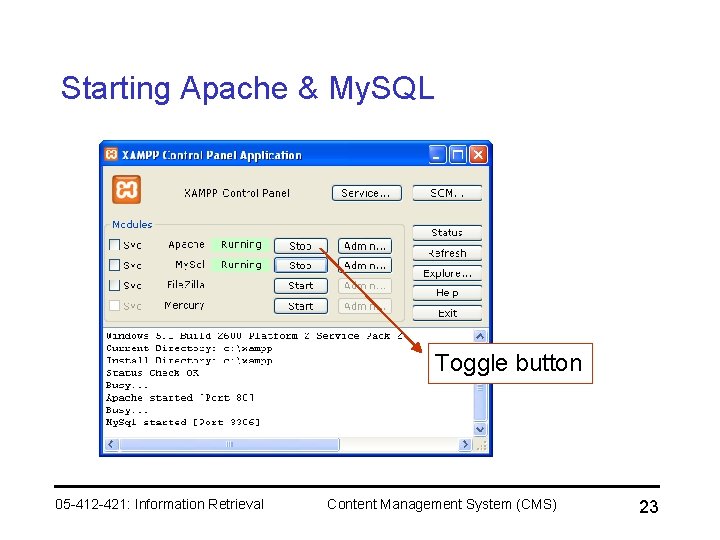Viewport: 720px width, 540px height.
Task: Stop the Apache module
Action: tap(301, 246)
